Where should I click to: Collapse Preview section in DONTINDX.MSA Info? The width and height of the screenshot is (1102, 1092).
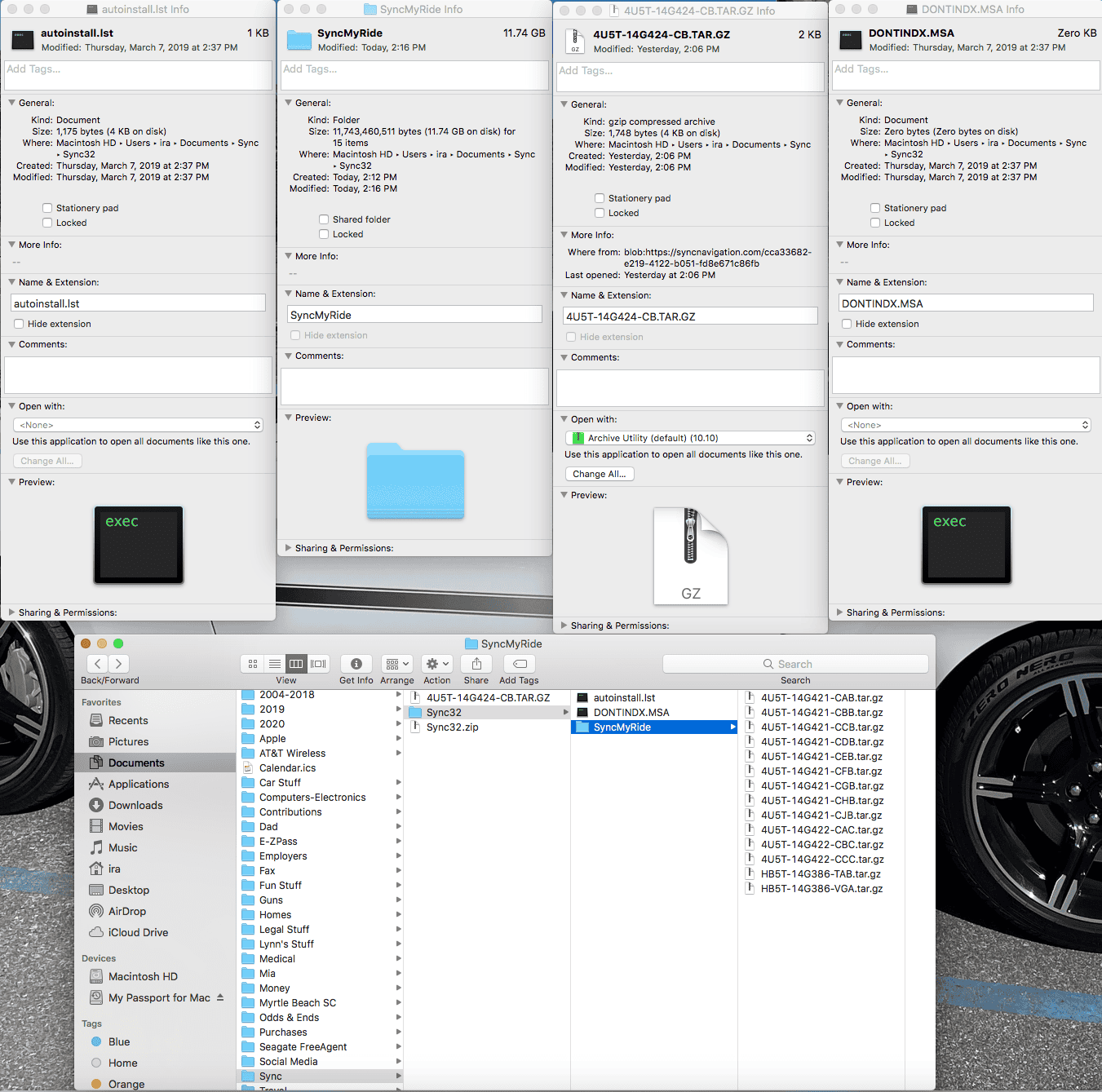pyautogui.click(x=839, y=482)
